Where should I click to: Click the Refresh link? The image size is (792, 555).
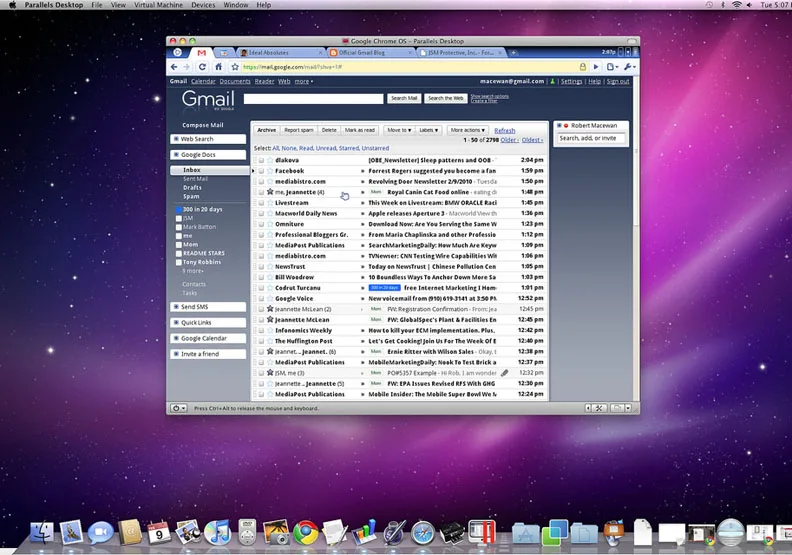(505, 130)
